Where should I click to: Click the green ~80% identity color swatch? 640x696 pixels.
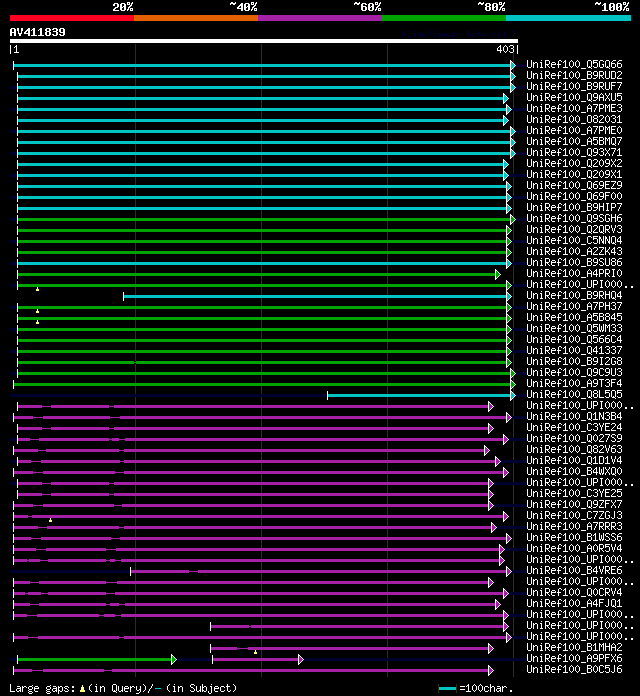(444, 18)
